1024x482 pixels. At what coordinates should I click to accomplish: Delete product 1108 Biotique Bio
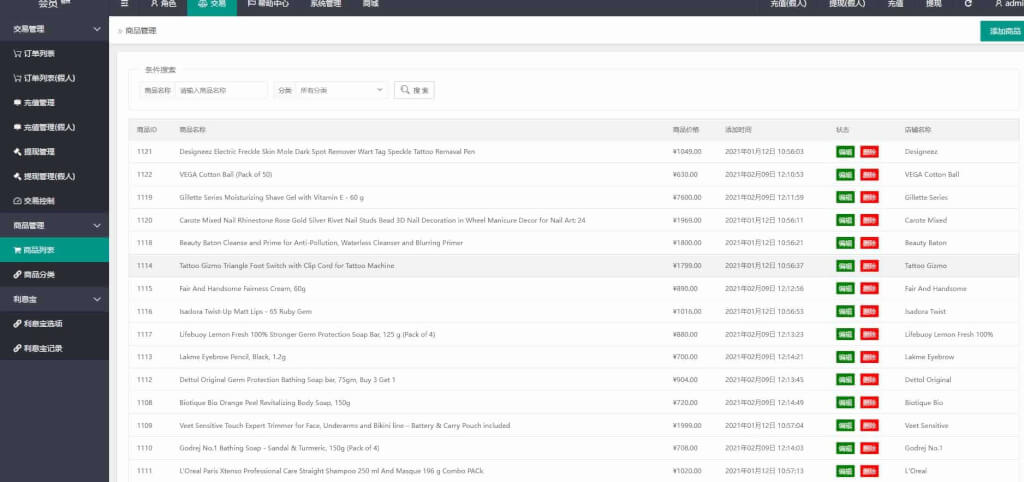tap(869, 403)
